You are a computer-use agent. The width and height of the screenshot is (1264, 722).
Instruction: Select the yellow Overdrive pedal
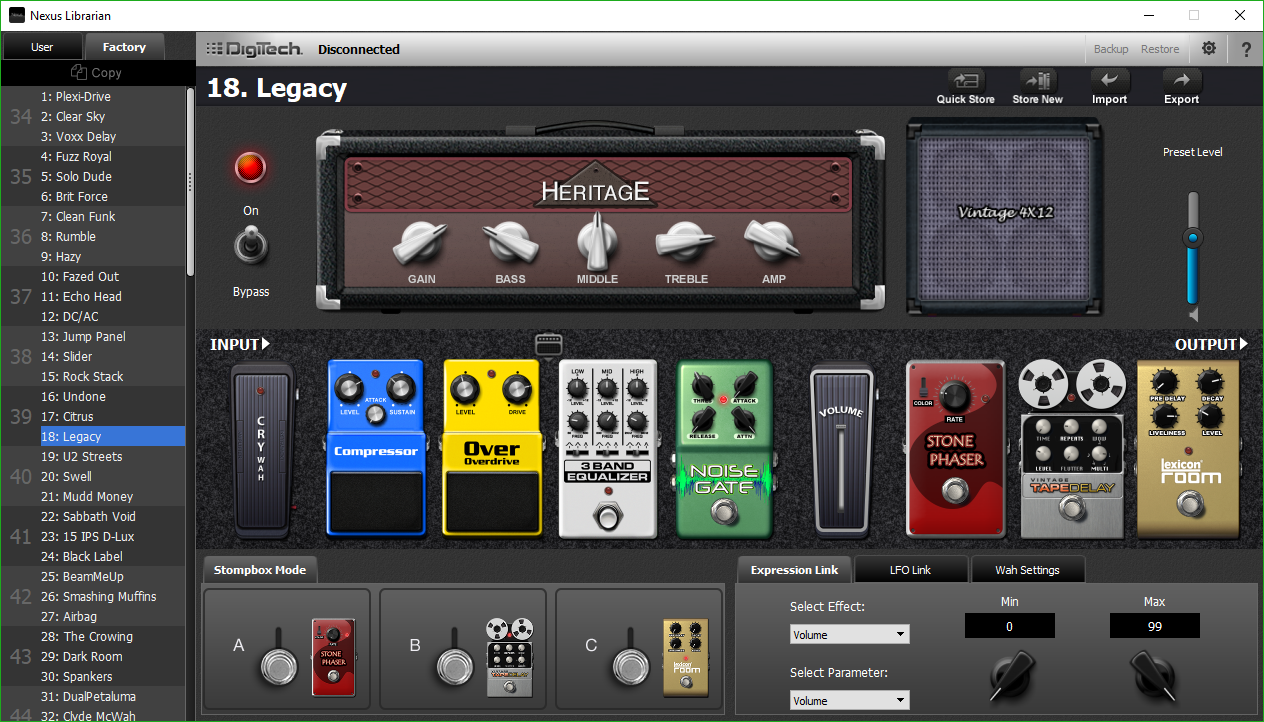pyautogui.click(x=492, y=449)
